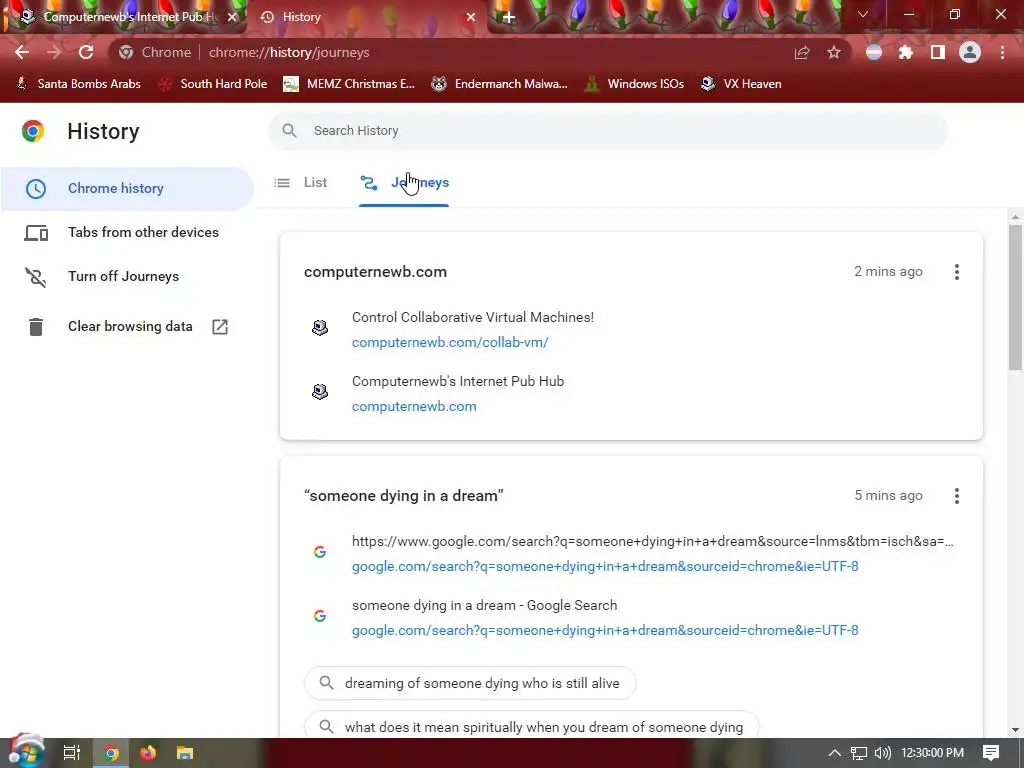Click Control Collaborative Virtual Machines! entry title

(473, 317)
